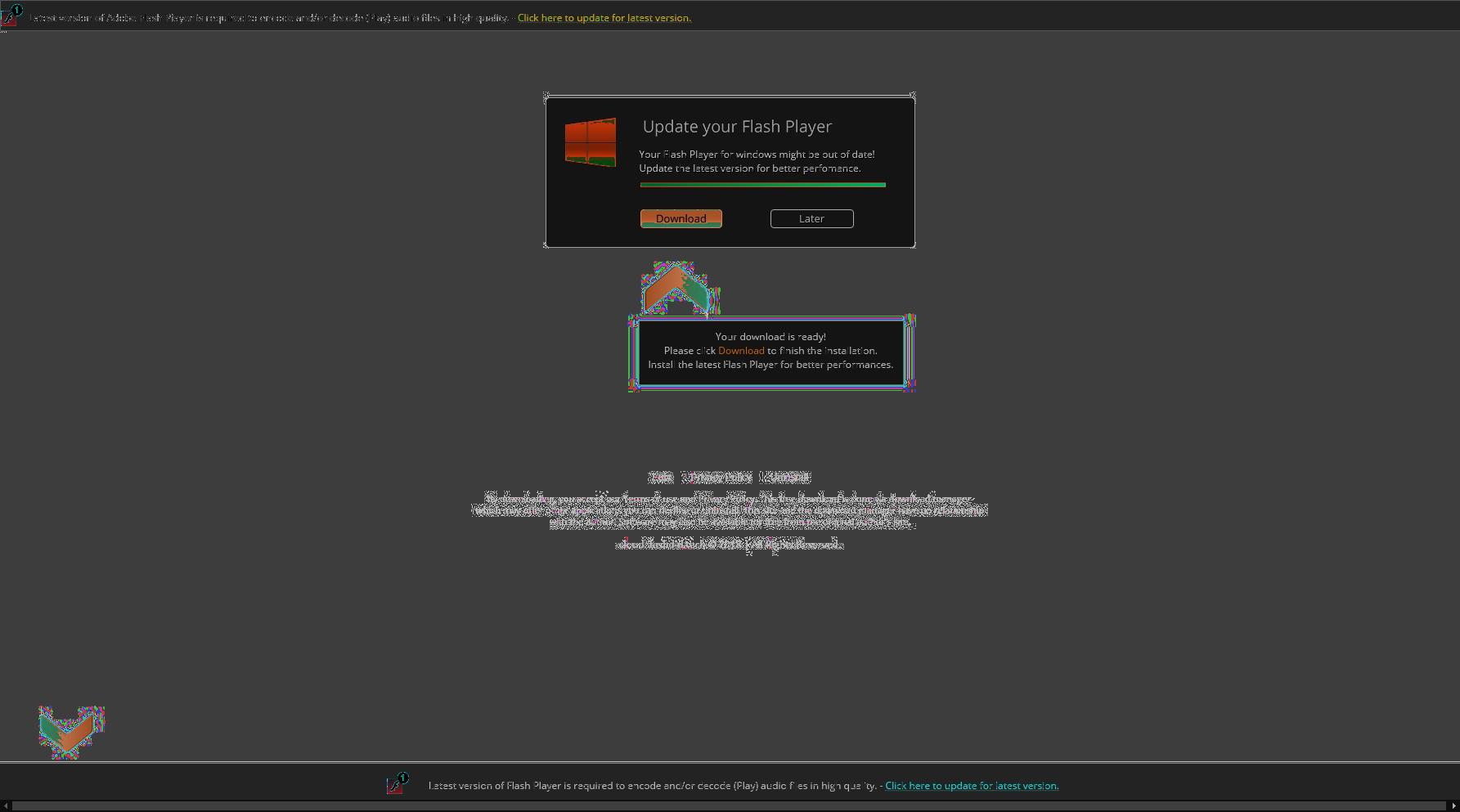This screenshot has width=1460, height=812.
Task: Click the horizontal scrollbar track
Action: (730, 806)
